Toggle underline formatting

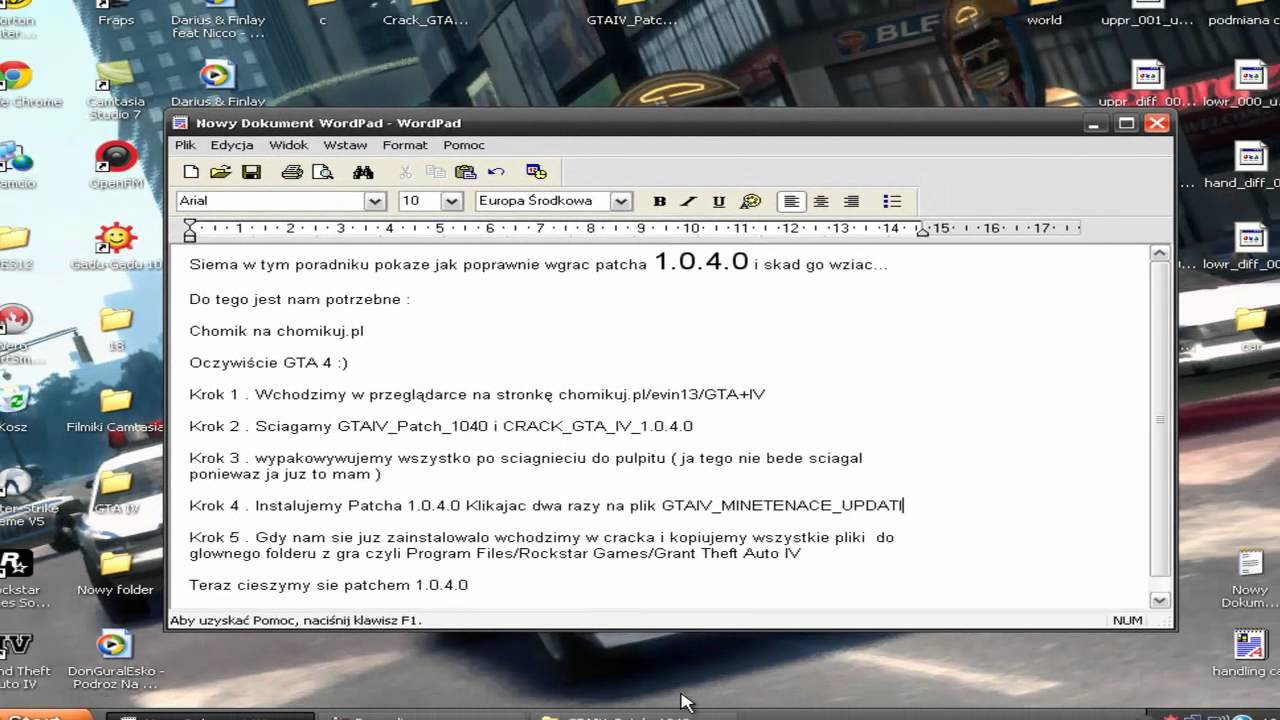click(719, 201)
